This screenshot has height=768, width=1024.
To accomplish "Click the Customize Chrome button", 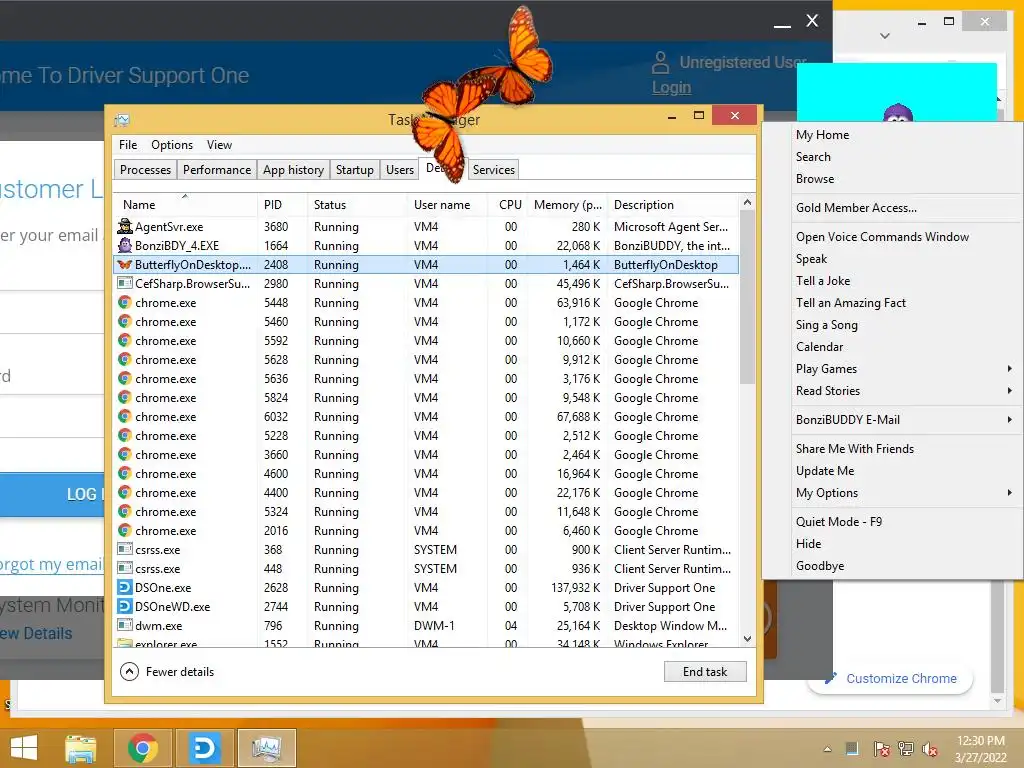I will [x=890, y=679].
